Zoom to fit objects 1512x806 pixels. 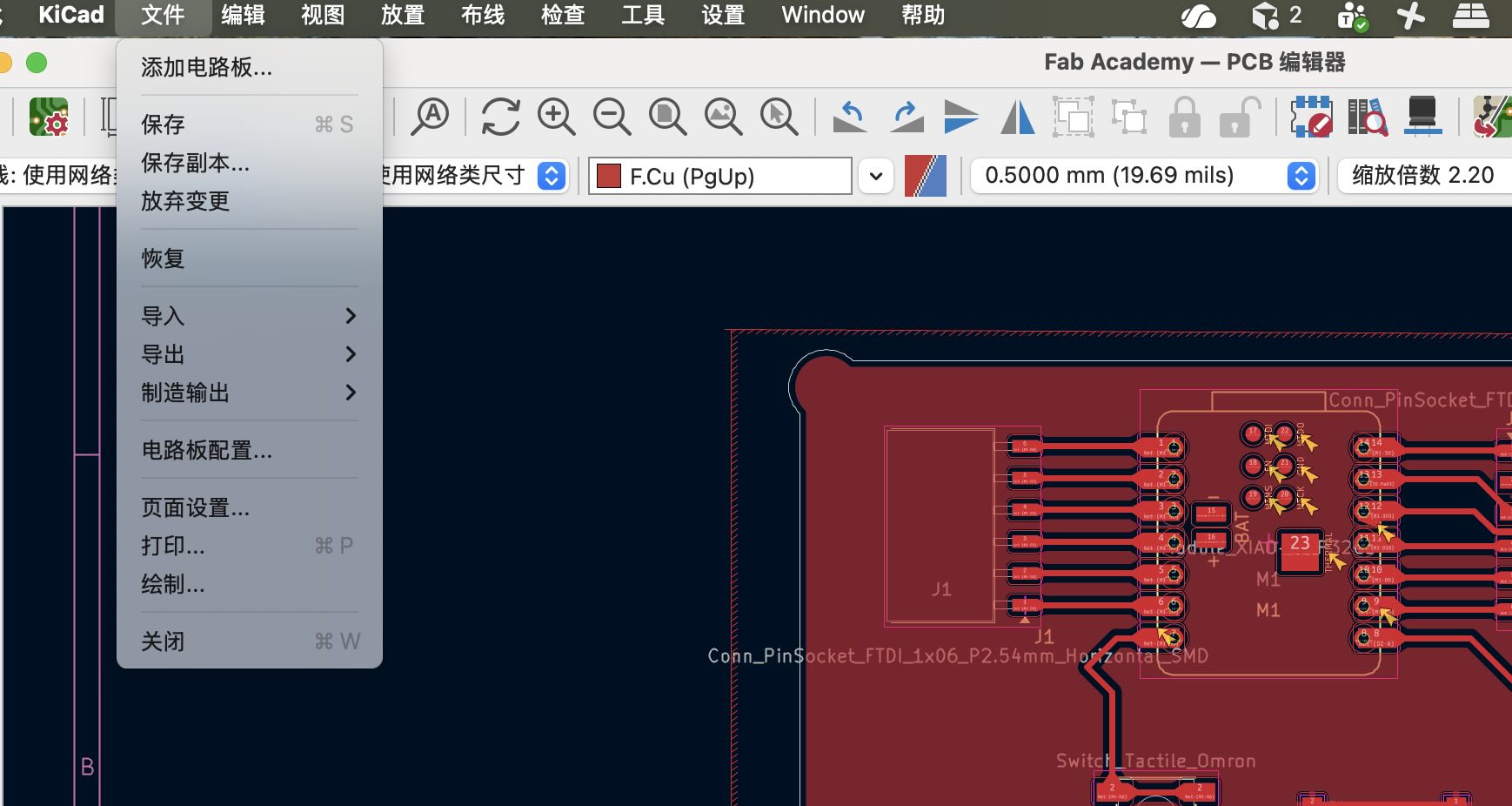point(724,117)
